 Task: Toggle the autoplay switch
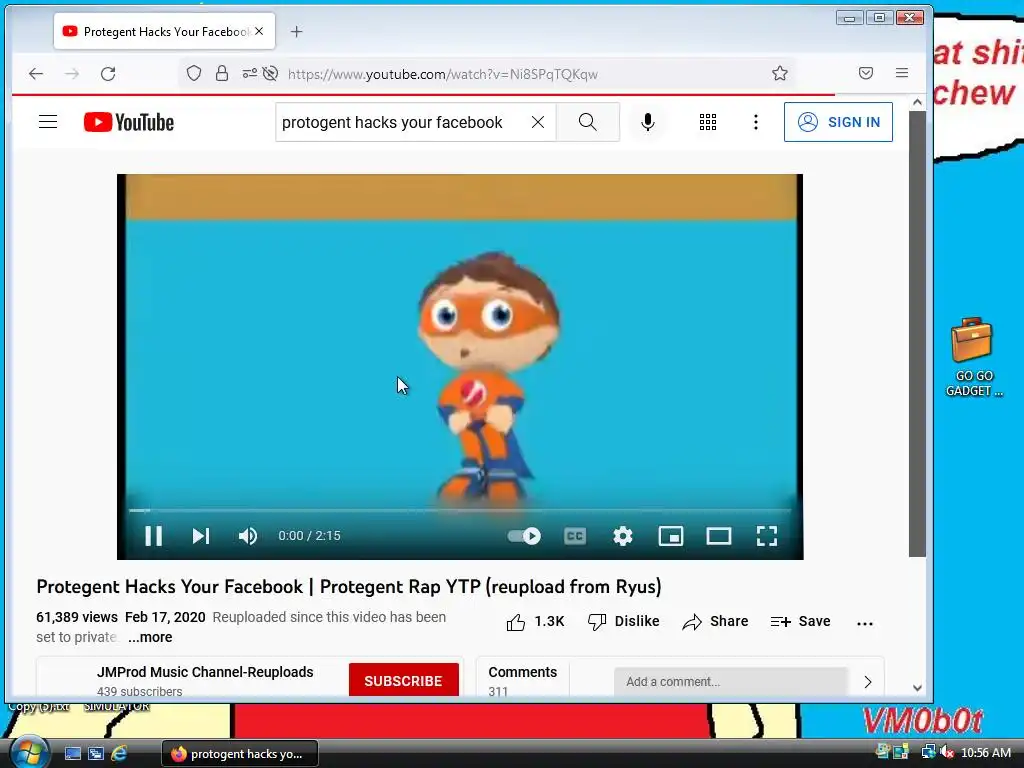[524, 536]
